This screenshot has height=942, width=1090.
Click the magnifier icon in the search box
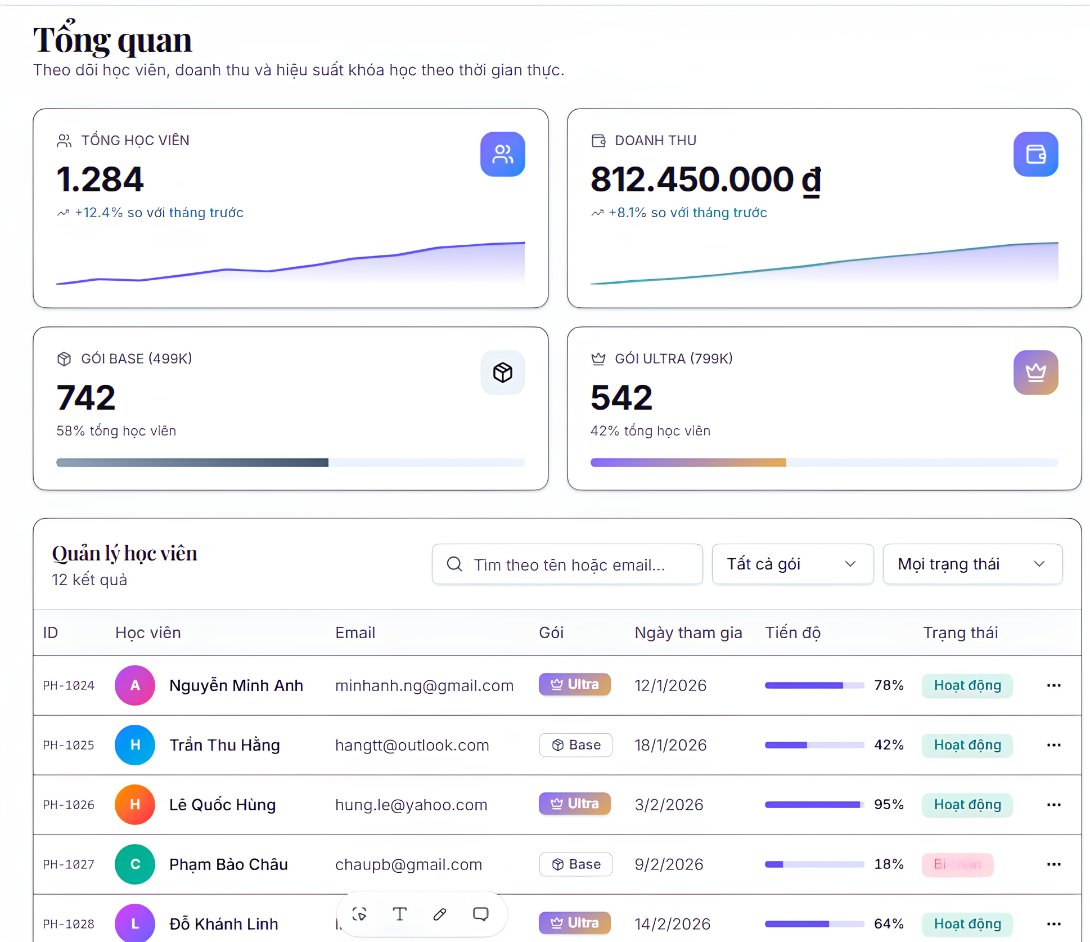[x=454, y=564]
